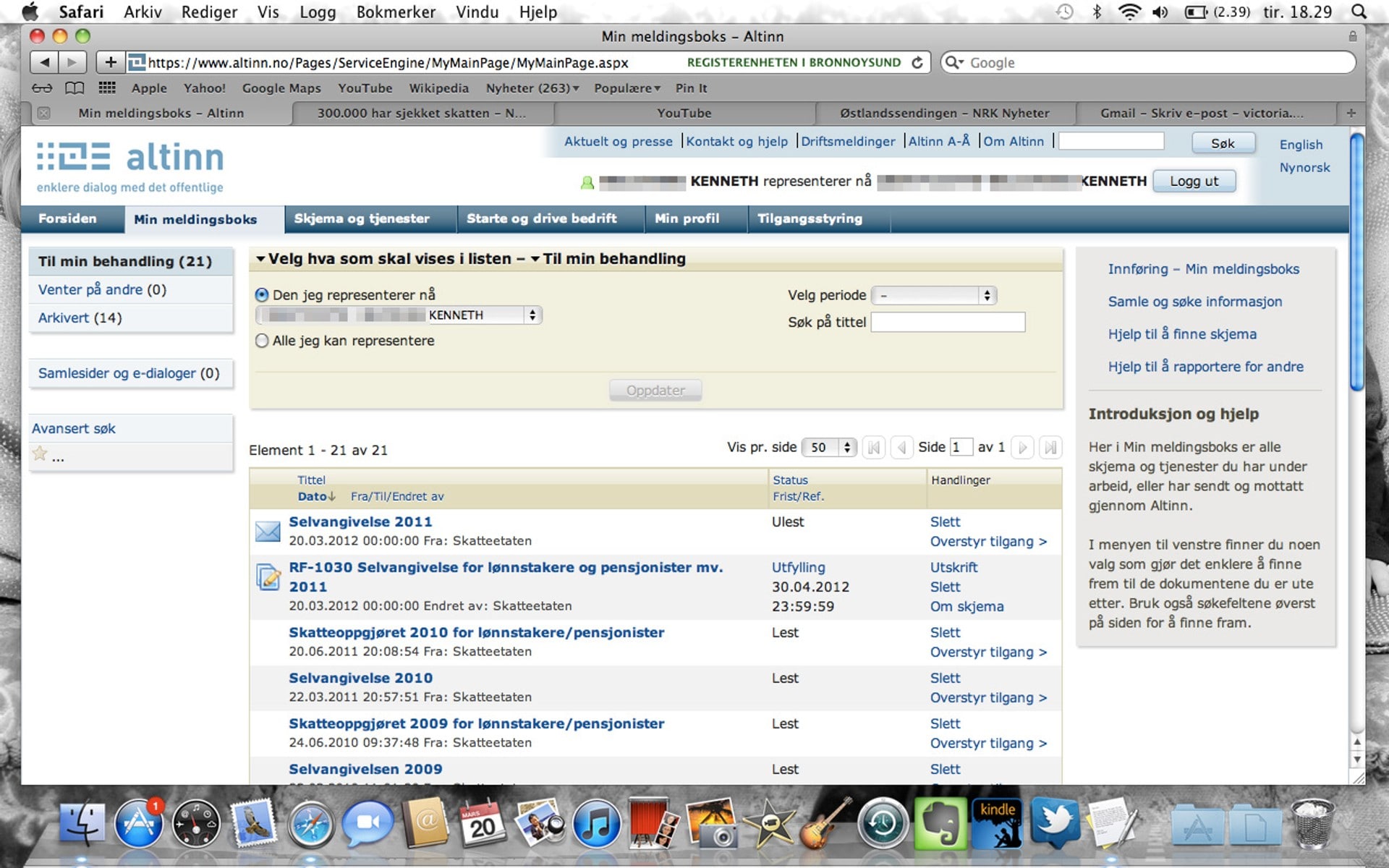The image size is (1389, 868).
Task: Click the form edit icon beside RF-1030
Action: tap(268, 577)
